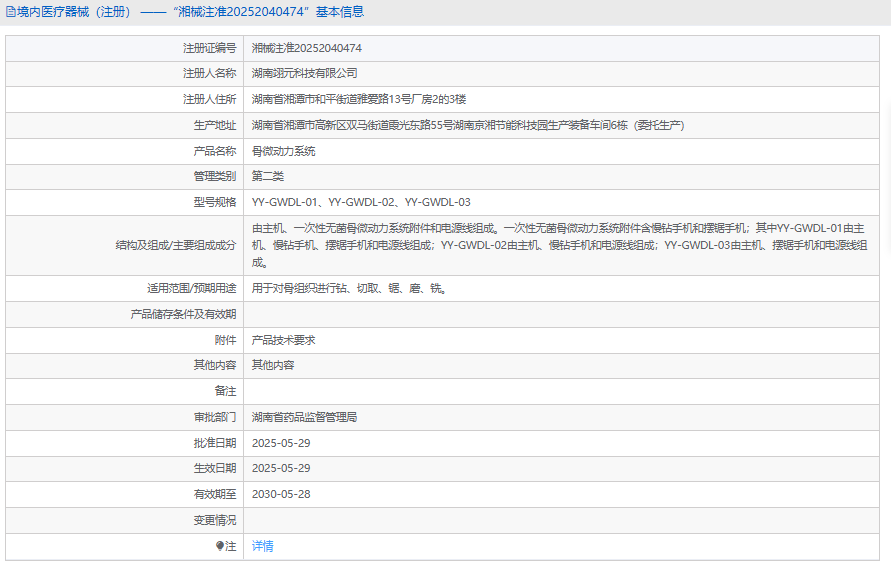
Task: Click model spec YY-GWDL-01、YY-GWDL-02、YY-GWDL-03
Action: (x=361, y=202)
